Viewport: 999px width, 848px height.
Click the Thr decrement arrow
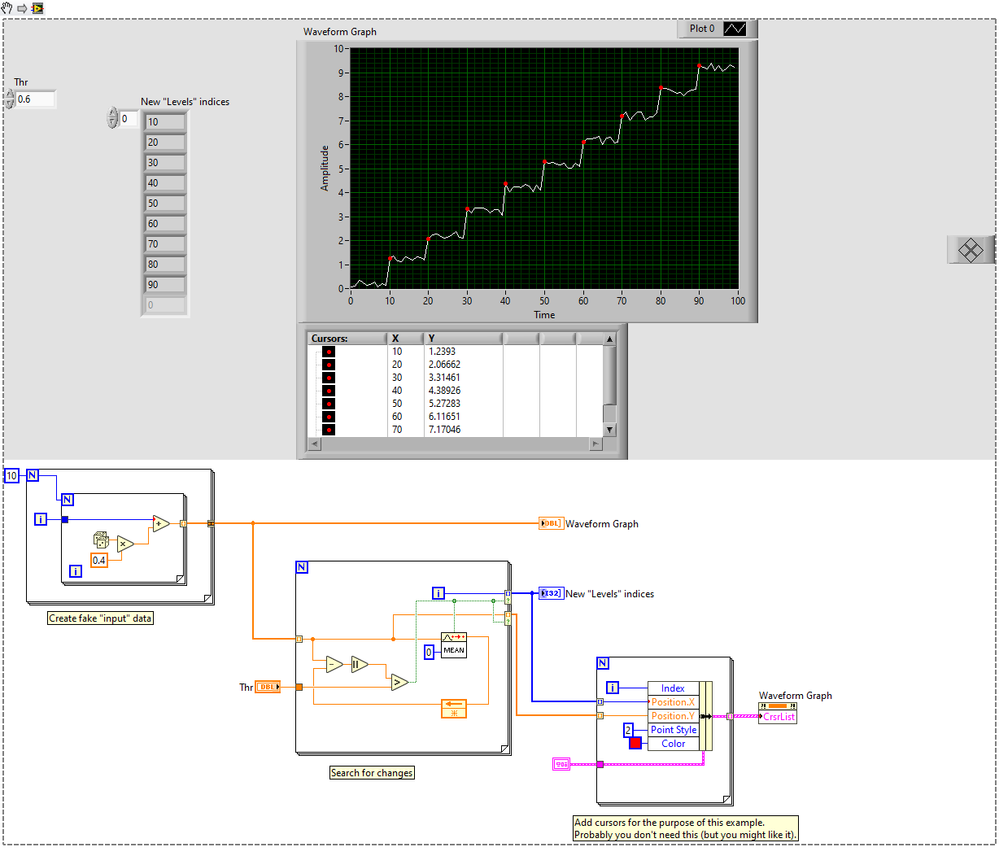point(9,104)
